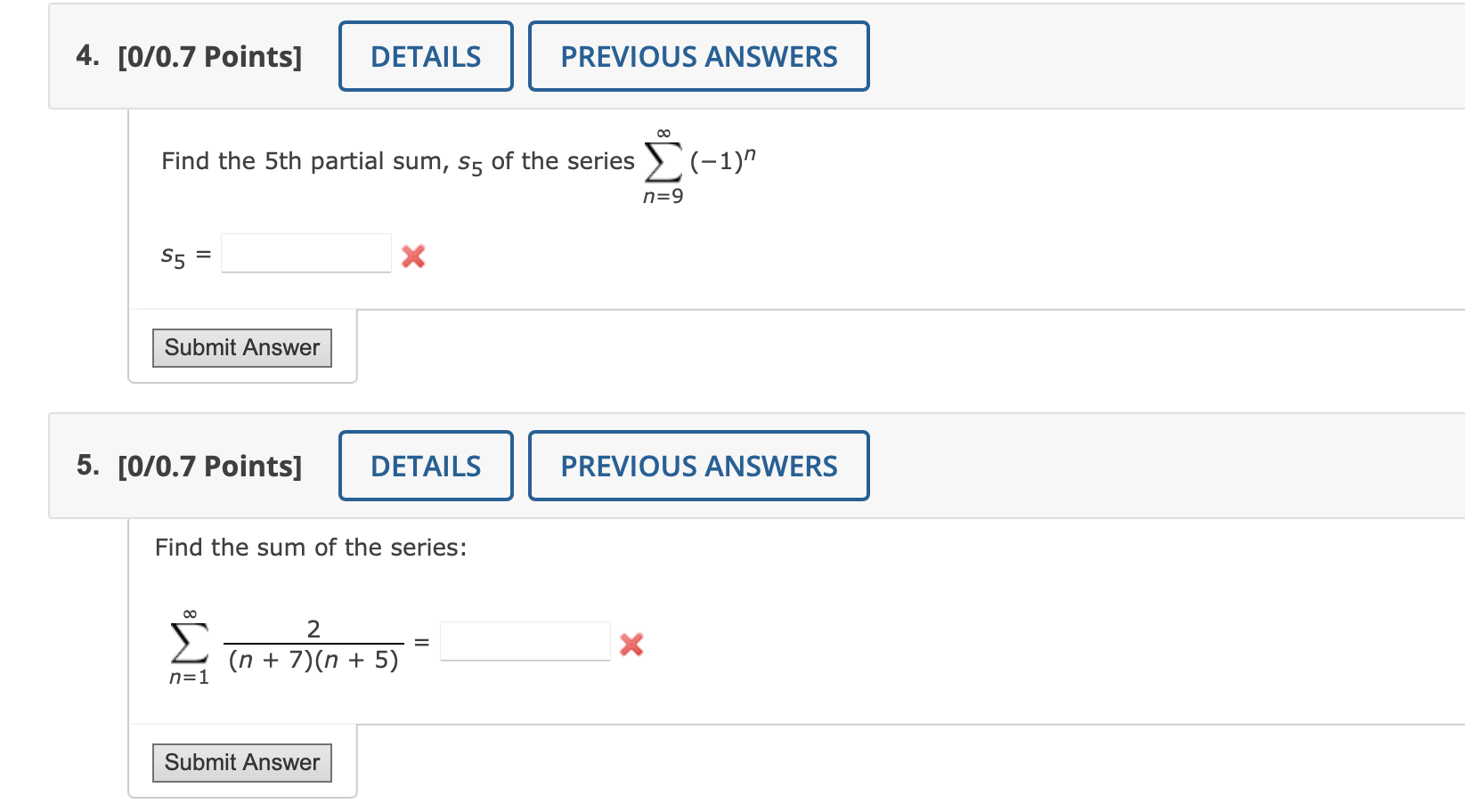This screenshot has width=1465, height=812.
Task: Click the red X icon next to question 5 answer
Action: [x=631, y=644]
